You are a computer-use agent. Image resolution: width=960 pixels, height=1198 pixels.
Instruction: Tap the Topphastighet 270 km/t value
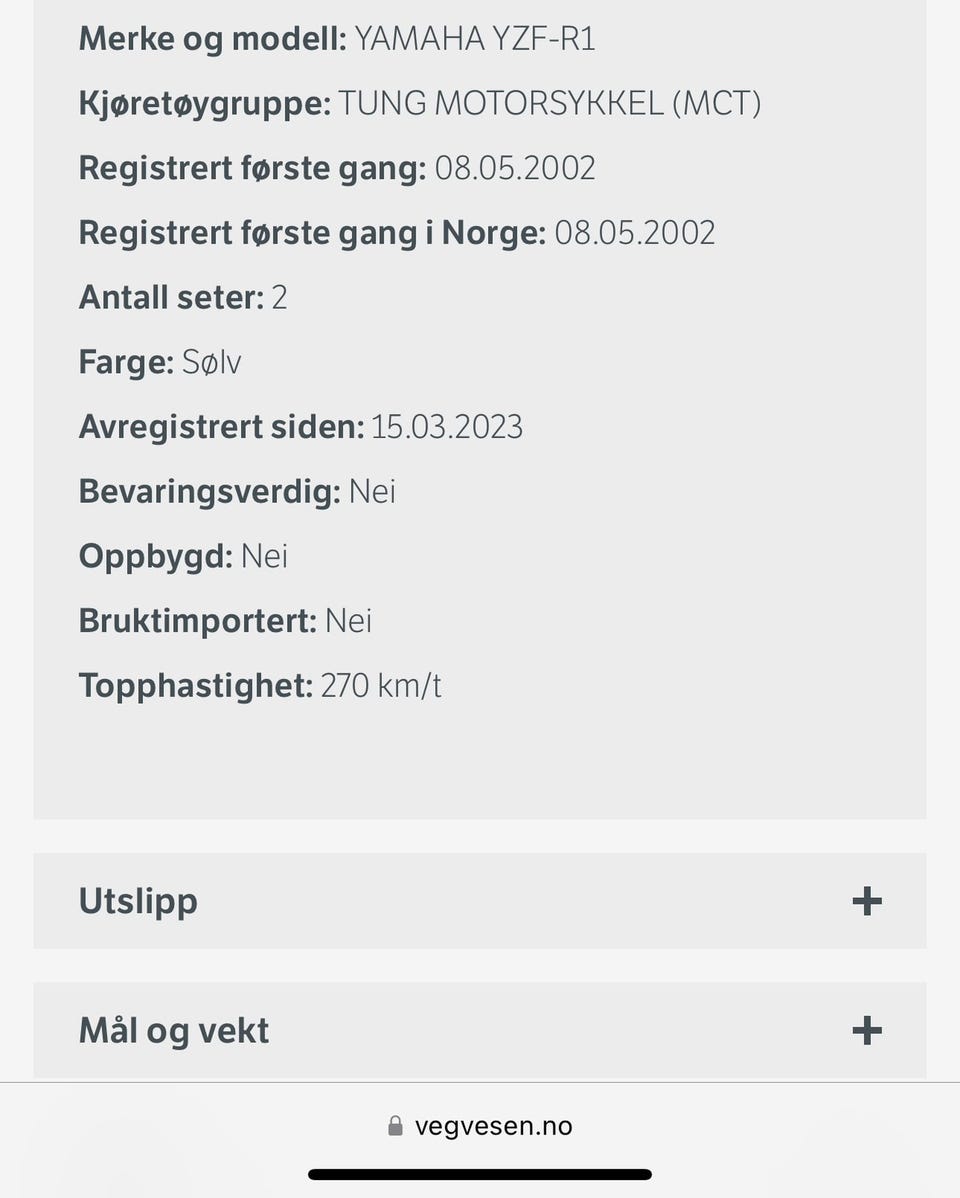(381, 686)
